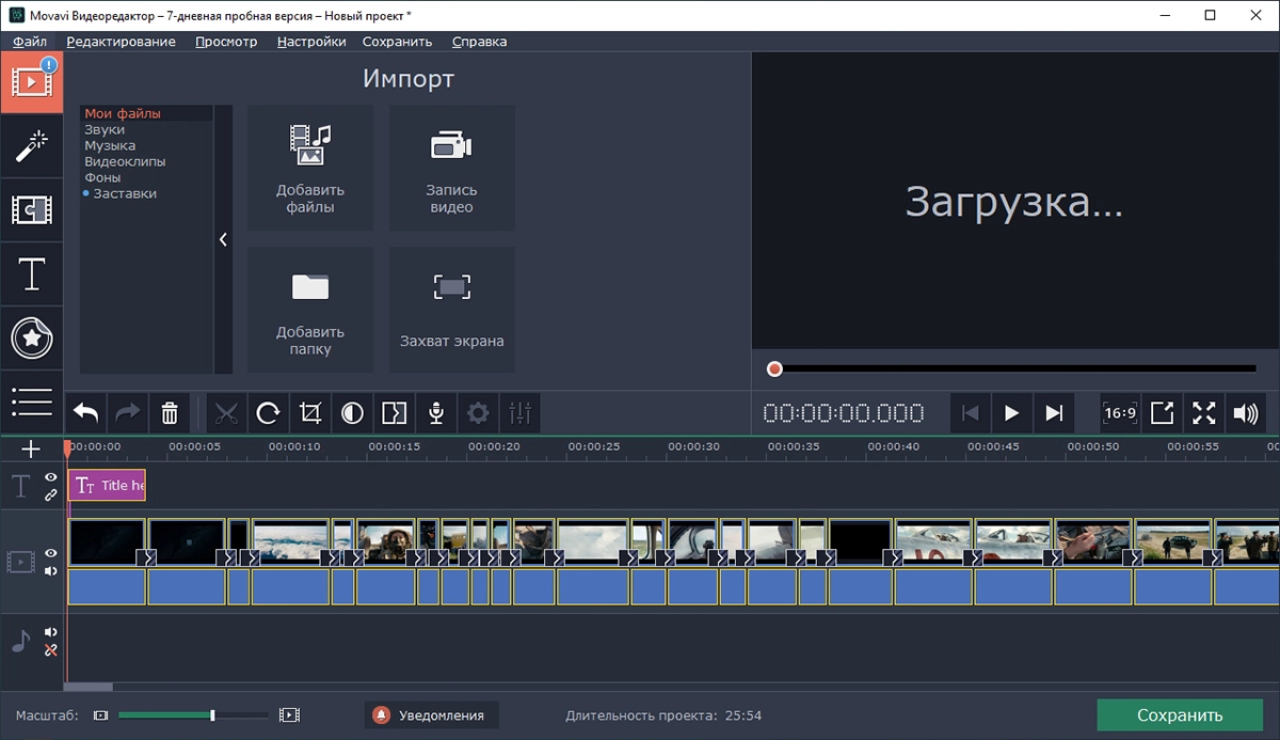Select the purple Title clip on timeline
This screenshot has height=740, width=1280.
[x=107, y=485]
